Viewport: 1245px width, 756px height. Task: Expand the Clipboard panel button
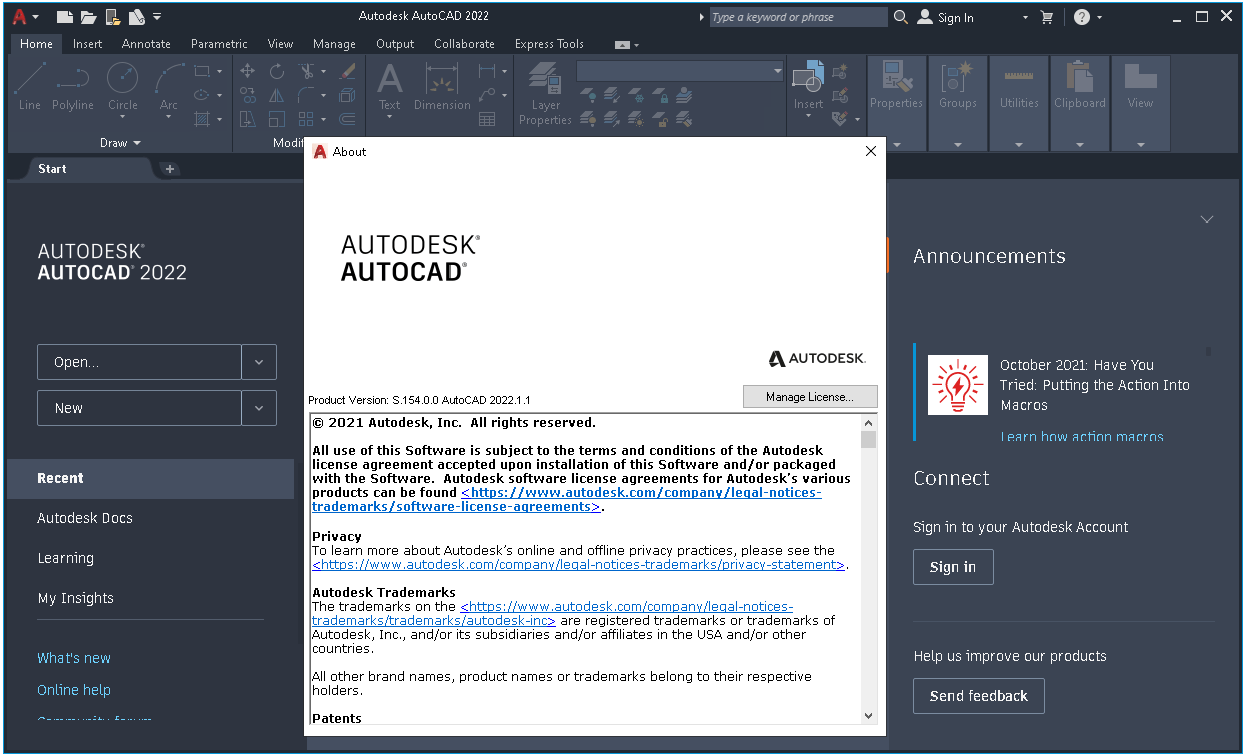[1080, 103]
